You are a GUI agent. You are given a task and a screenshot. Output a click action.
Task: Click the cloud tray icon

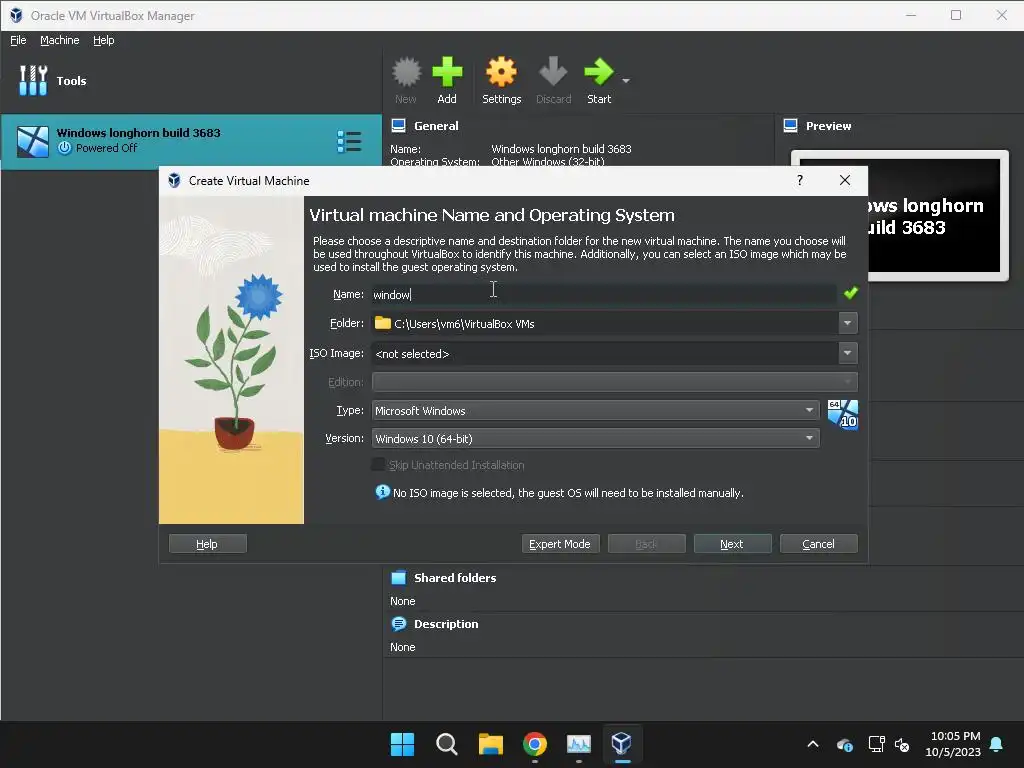844,744
